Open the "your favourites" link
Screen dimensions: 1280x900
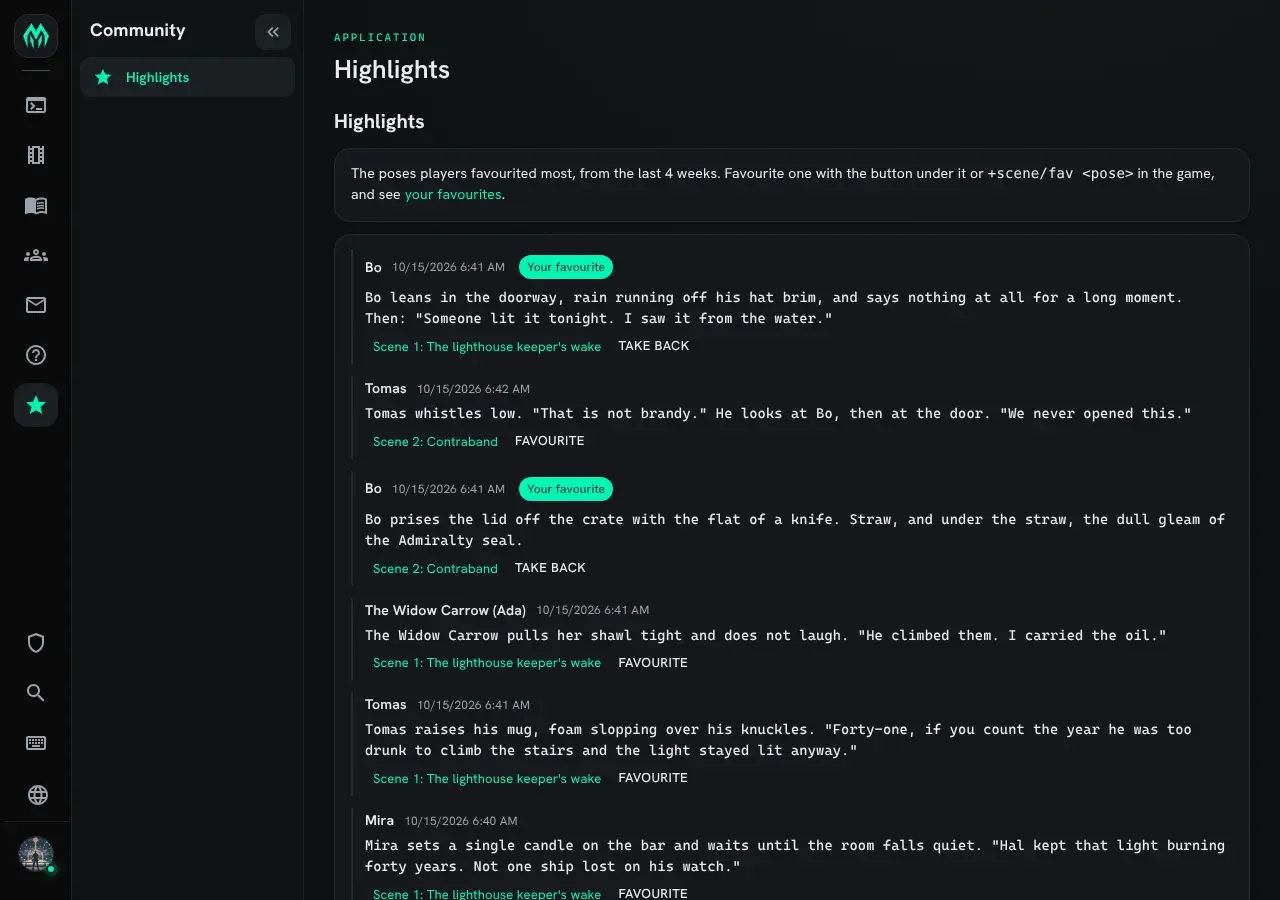click(x=453, y=194)
